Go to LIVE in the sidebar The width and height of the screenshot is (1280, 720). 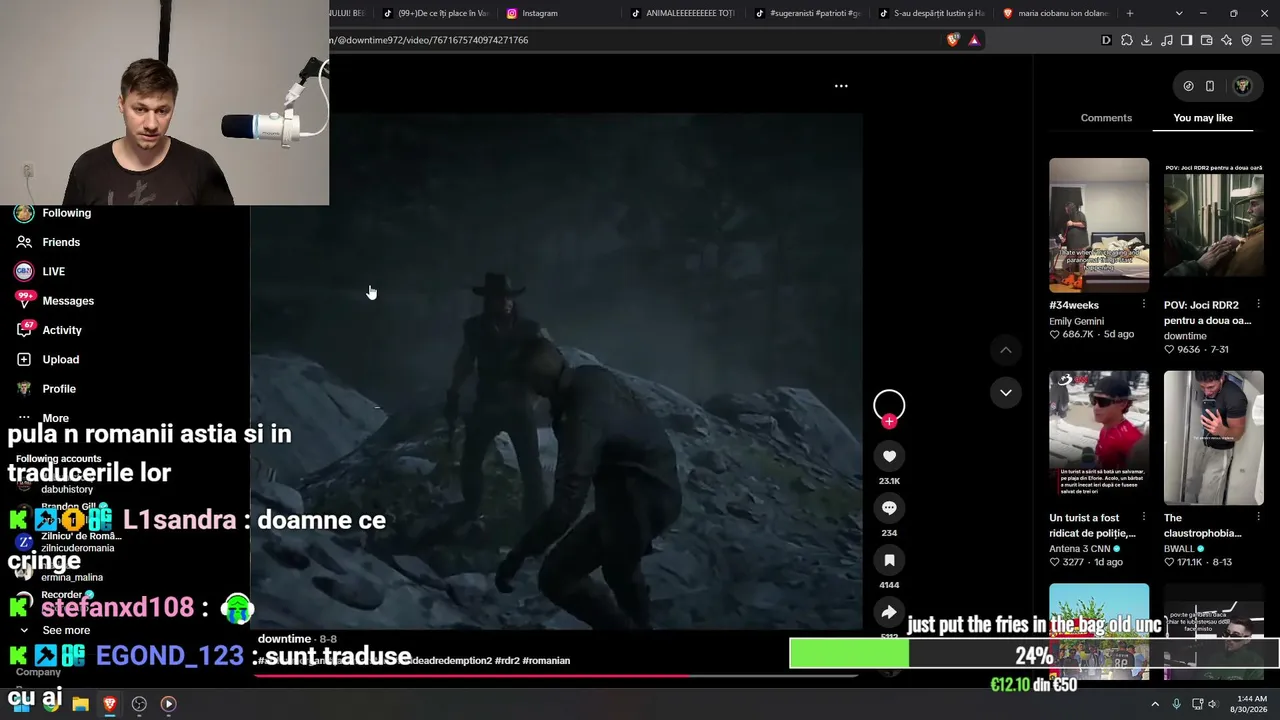coord(53,271)
